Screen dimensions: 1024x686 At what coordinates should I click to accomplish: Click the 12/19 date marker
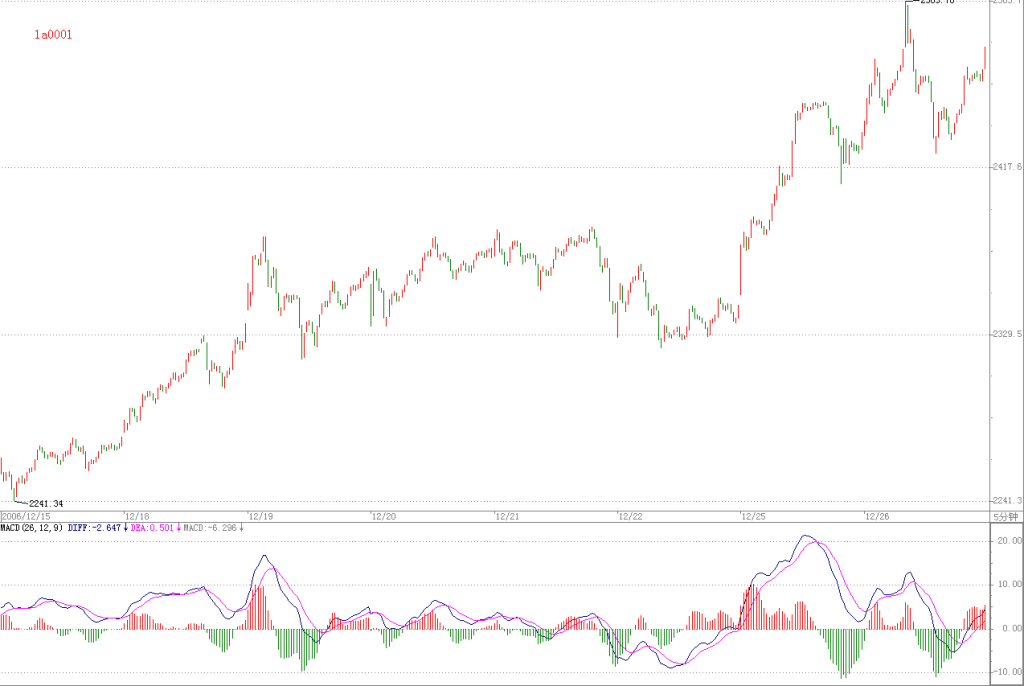point(261,516)
